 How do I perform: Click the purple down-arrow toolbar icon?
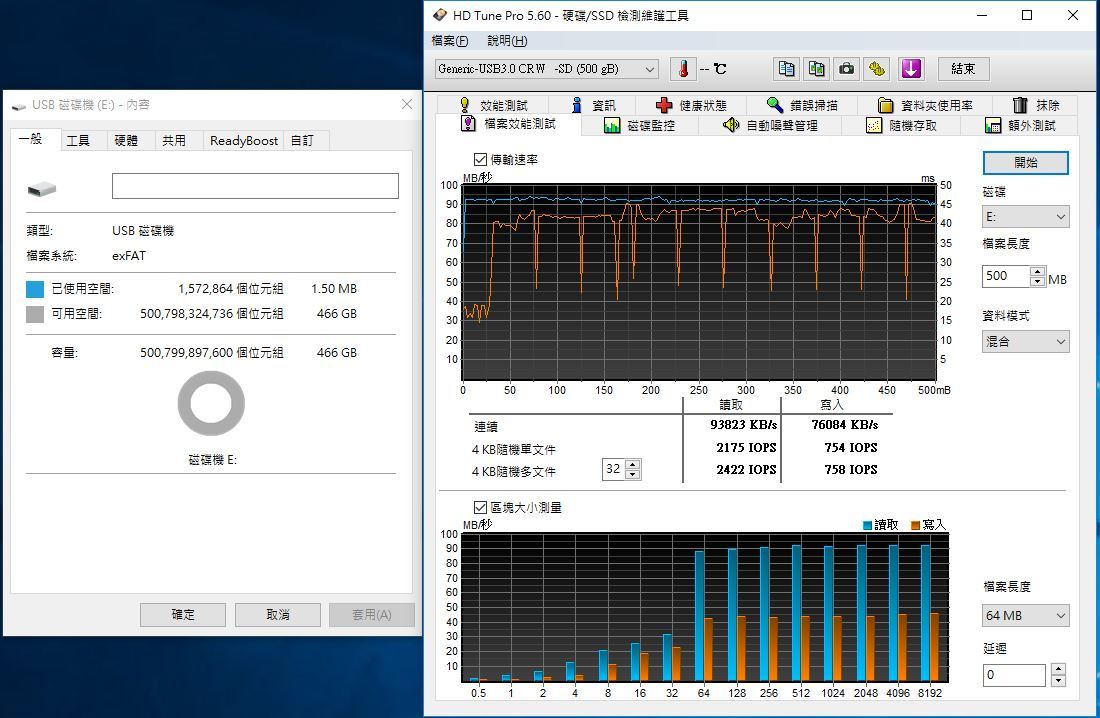point(910,69)
